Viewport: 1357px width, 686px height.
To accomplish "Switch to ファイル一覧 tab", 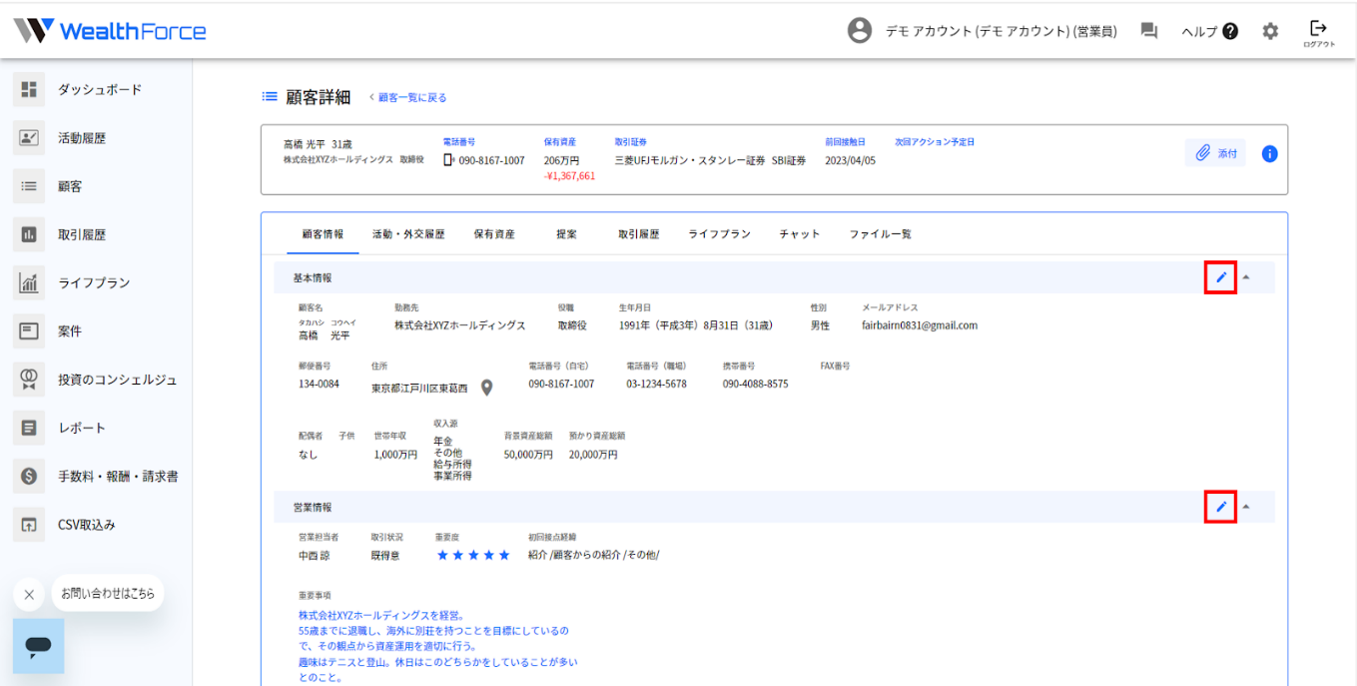I will click(880, 234).
